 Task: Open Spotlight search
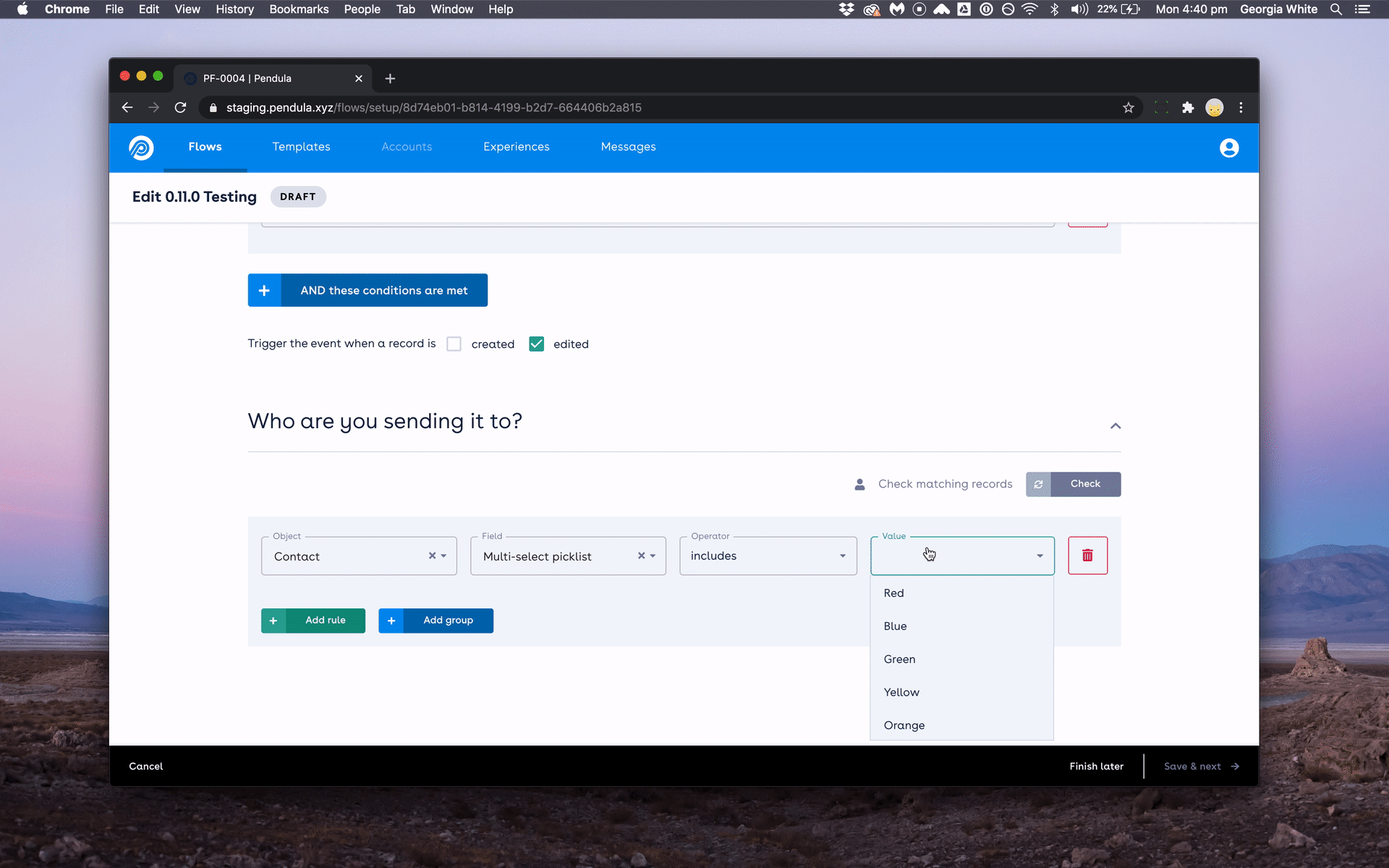coord(1335,9)
